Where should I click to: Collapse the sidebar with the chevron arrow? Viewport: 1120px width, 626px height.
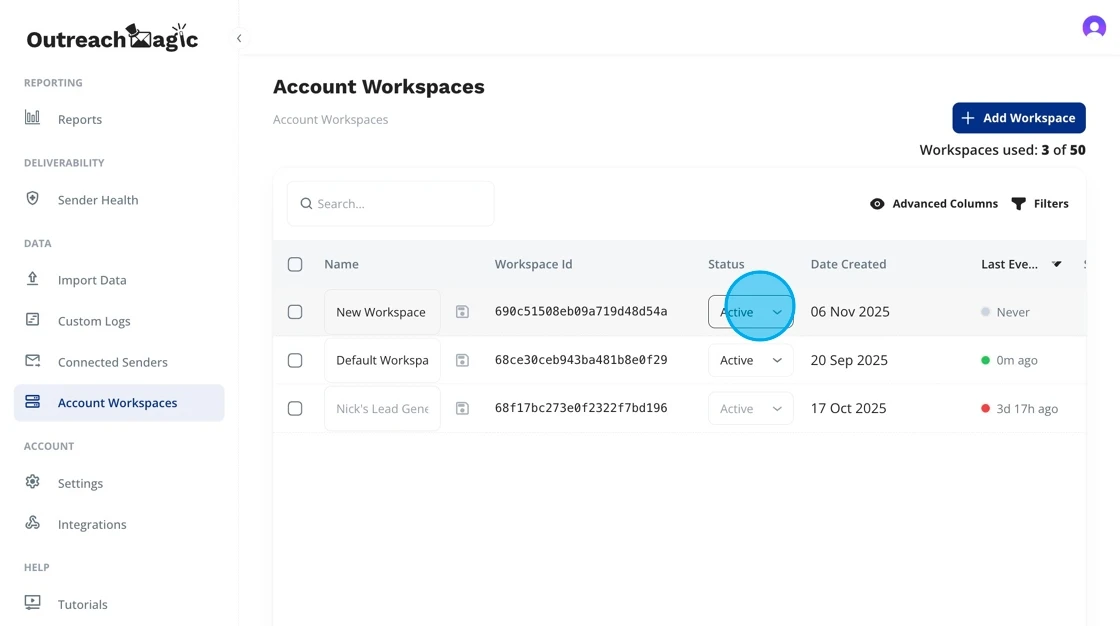239,38
